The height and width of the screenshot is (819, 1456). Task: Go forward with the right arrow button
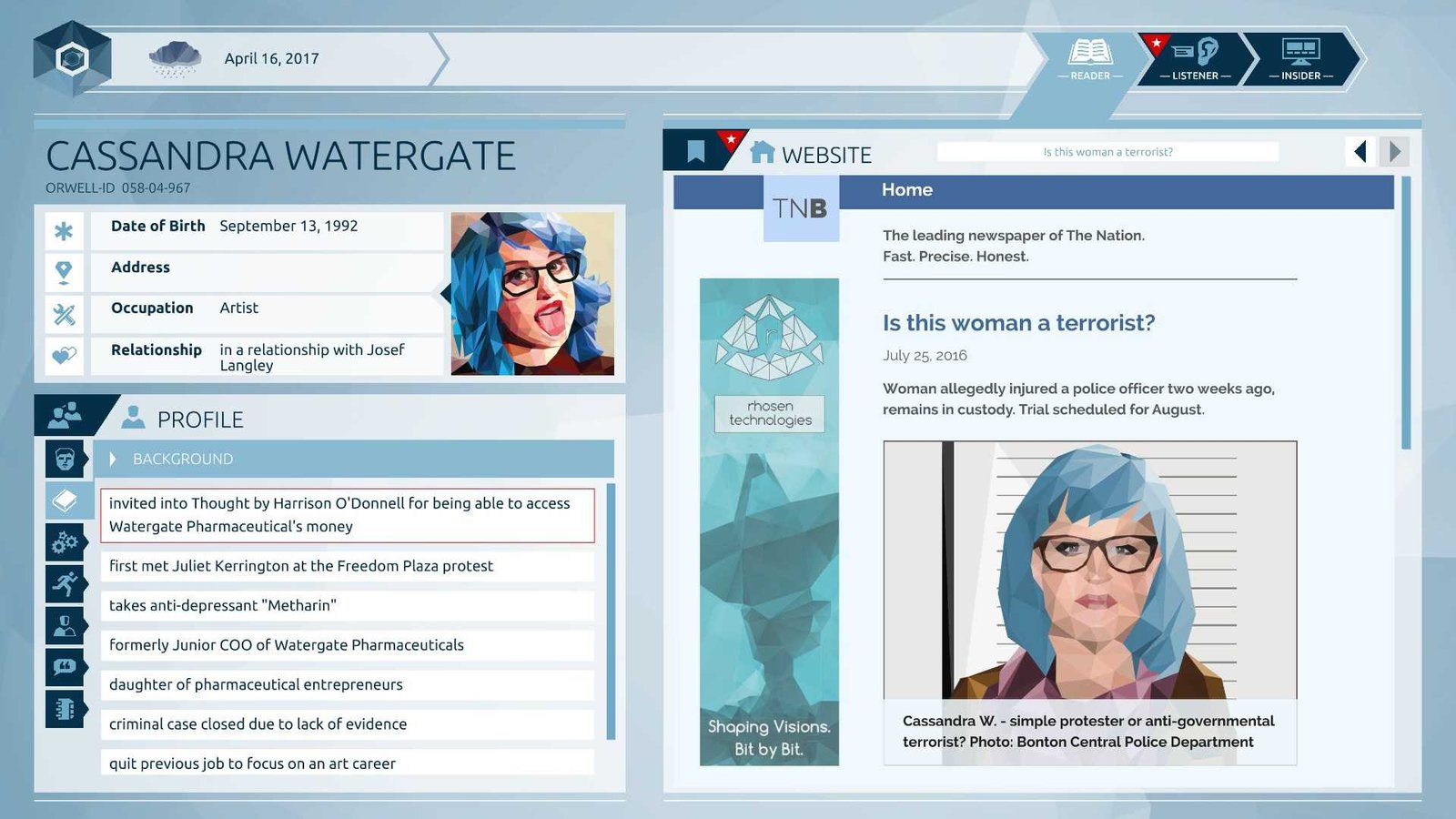1394,151
